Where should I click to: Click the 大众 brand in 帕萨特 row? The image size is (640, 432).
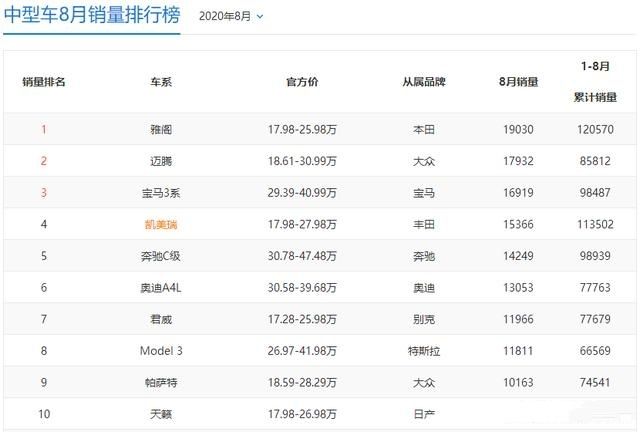[424, 383]
